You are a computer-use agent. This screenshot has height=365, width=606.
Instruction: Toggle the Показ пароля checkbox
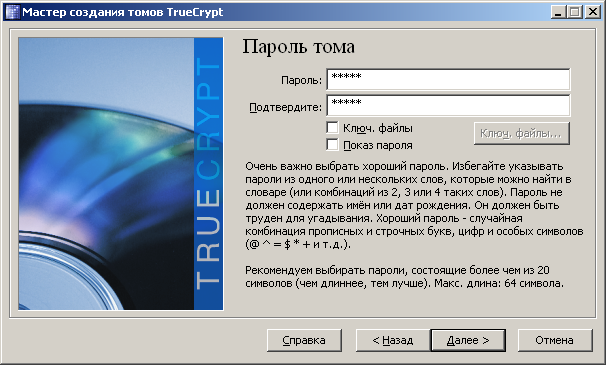332,145
